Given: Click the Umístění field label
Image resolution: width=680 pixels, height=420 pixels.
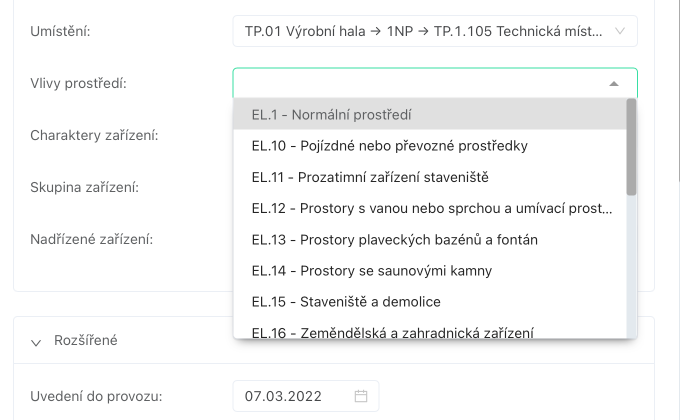Looking at the screenshot, I should coord(60,32).
